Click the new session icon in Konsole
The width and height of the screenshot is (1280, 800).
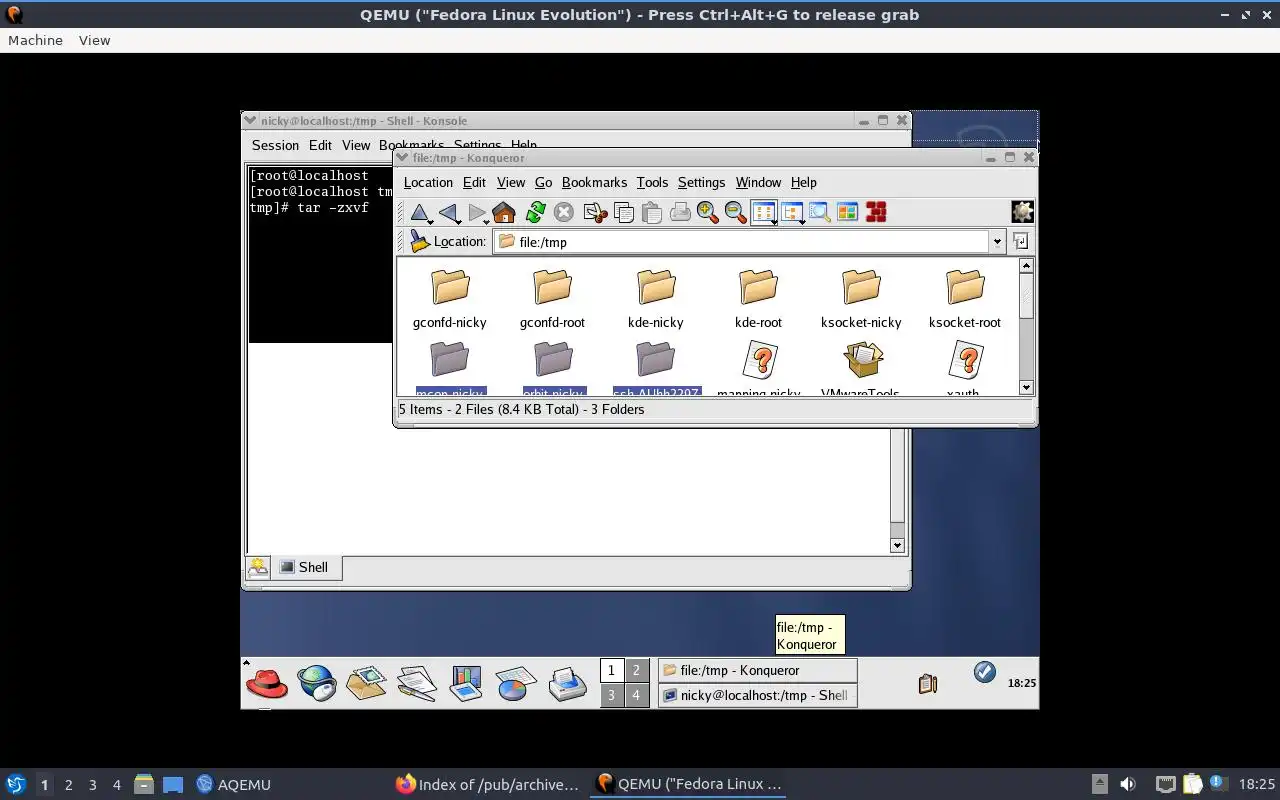(258, 567)
